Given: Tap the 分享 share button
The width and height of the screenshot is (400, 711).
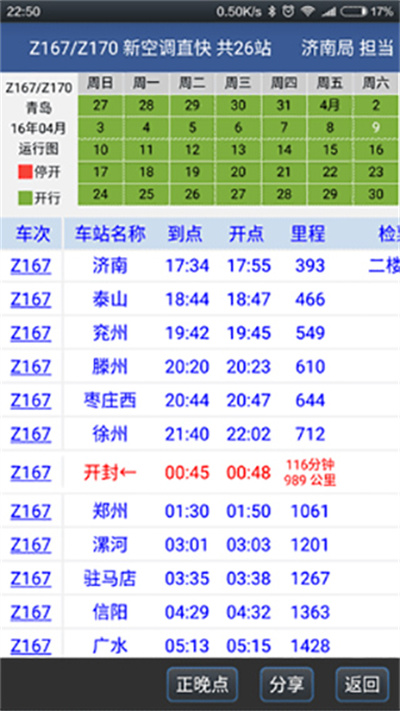Looking at the screenshot, I should pos(287,685).
